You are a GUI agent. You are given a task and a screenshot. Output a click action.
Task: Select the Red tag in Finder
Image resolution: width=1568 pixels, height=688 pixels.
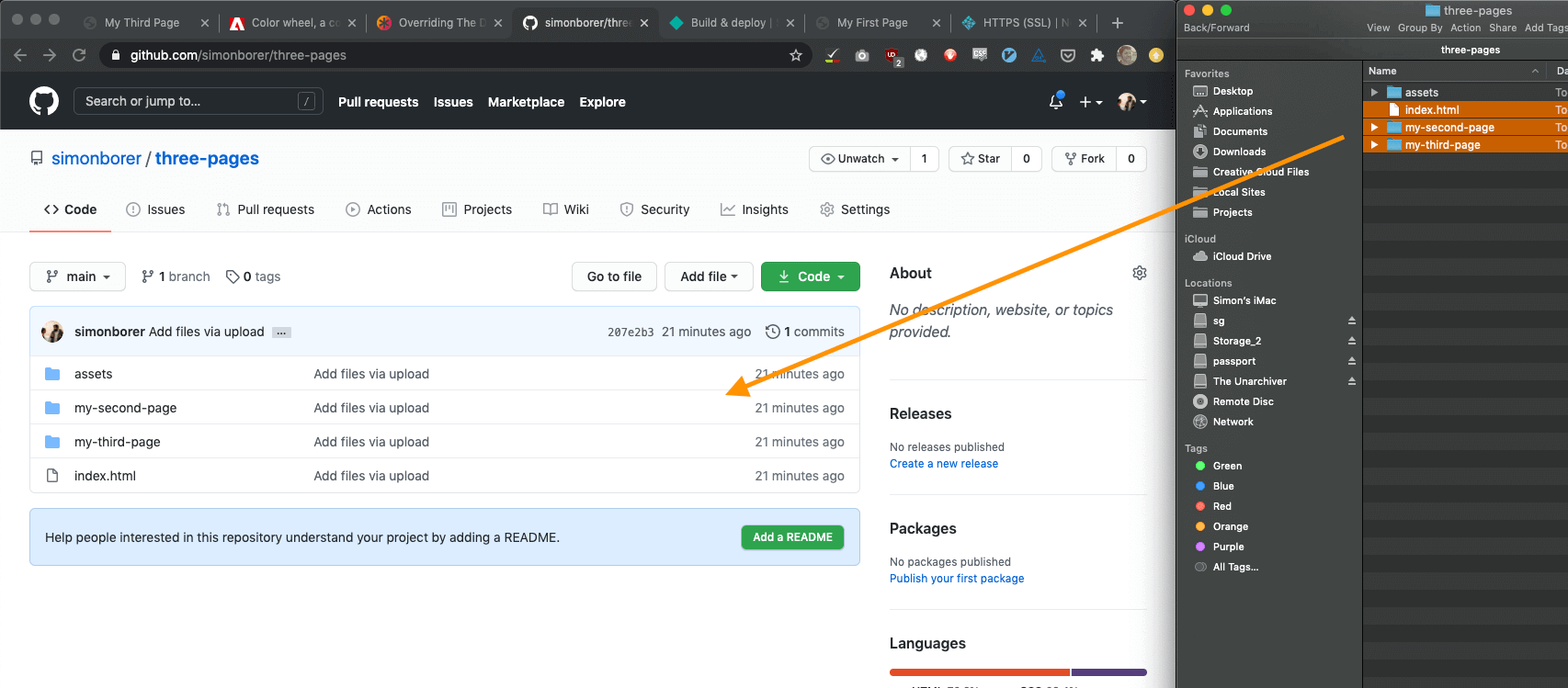pyautogui.click(x=1214, y=506)
